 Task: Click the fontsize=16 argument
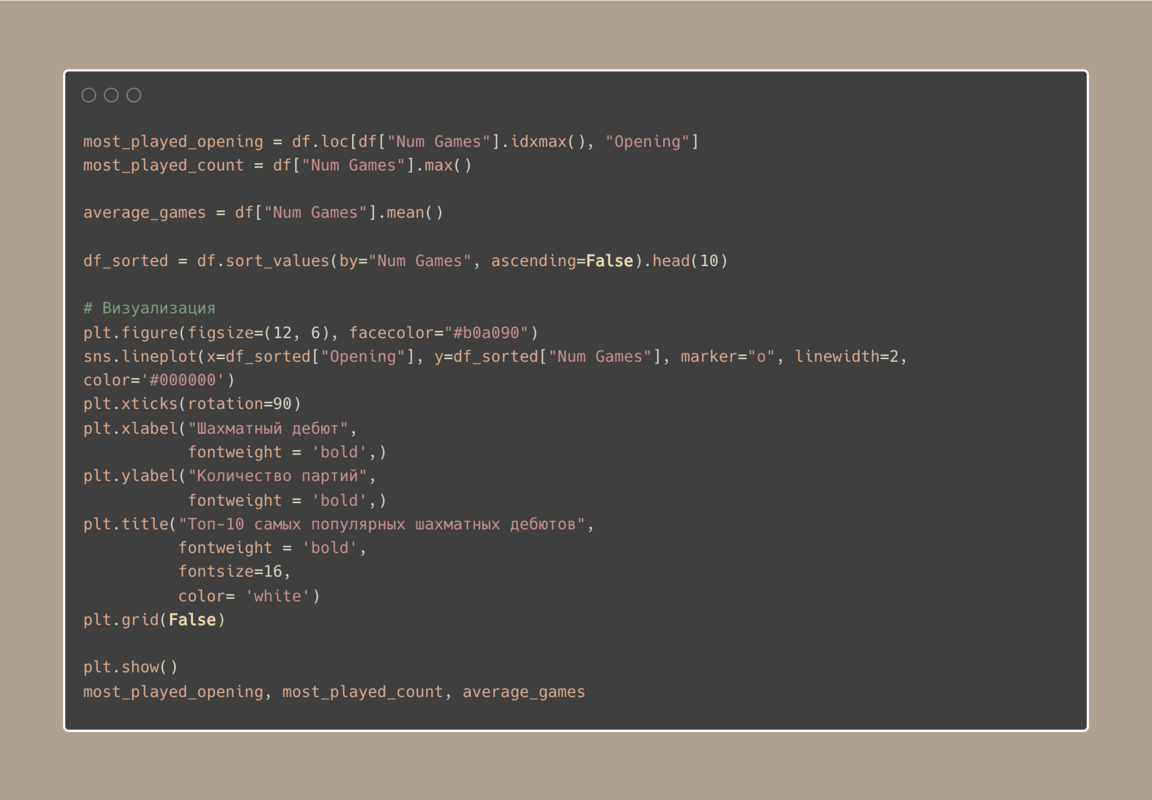click(x=235, y=572)
